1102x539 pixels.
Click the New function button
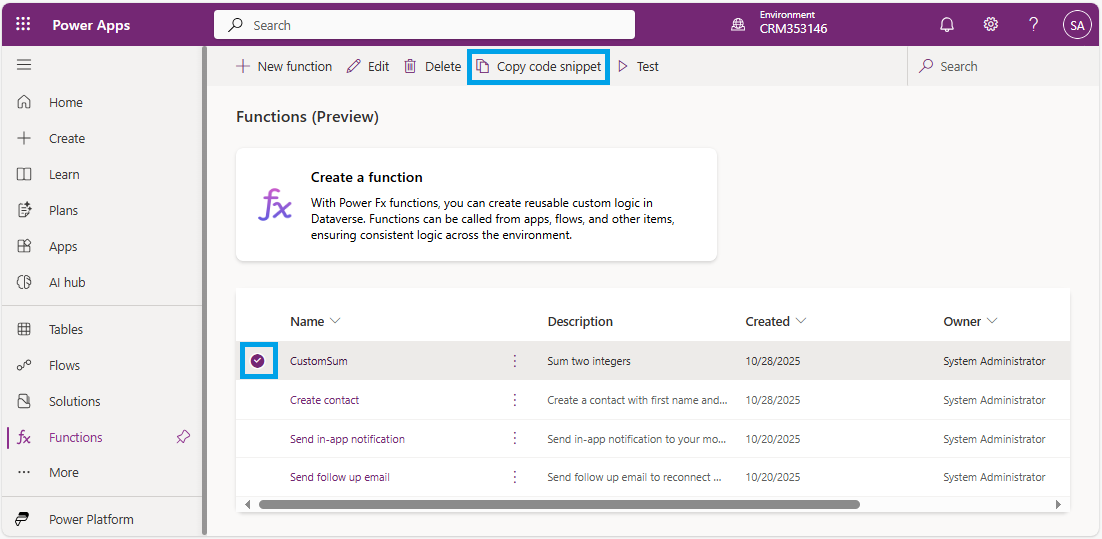coord(284,66)
